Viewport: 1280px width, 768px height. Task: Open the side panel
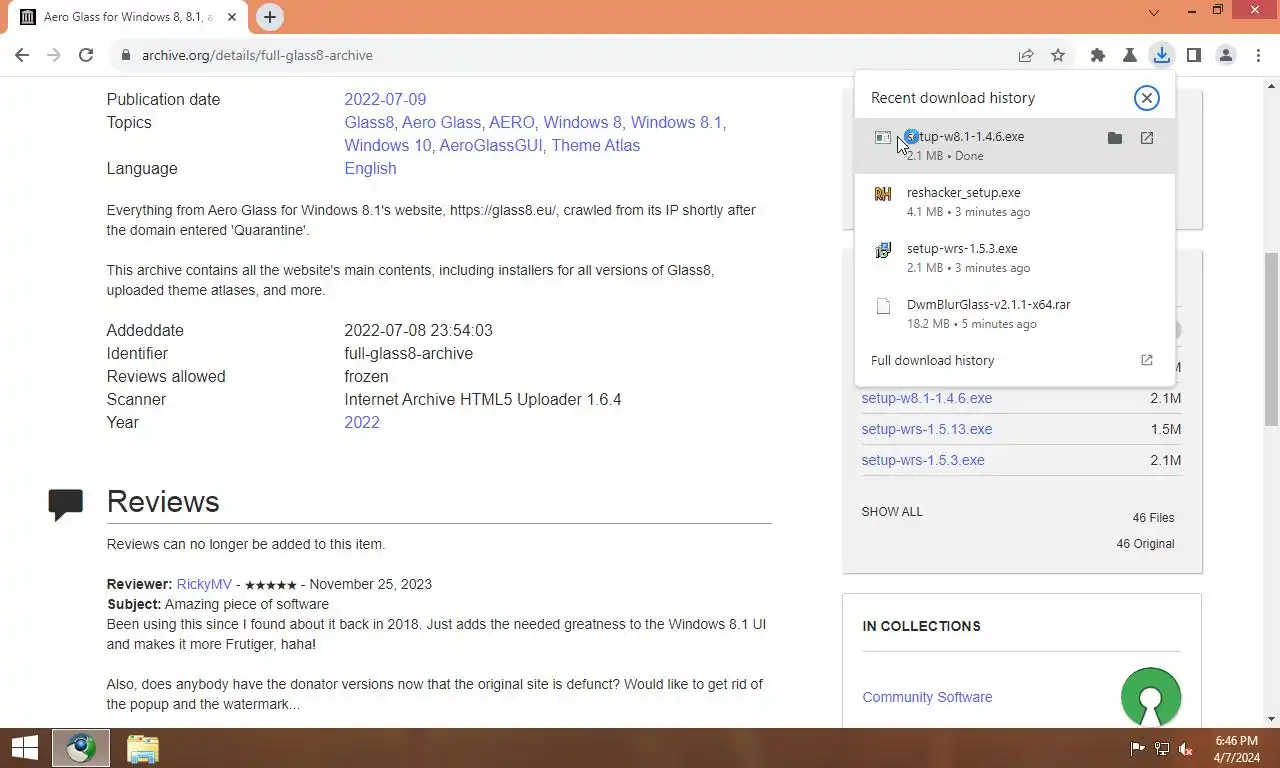tap(1194, 56)
